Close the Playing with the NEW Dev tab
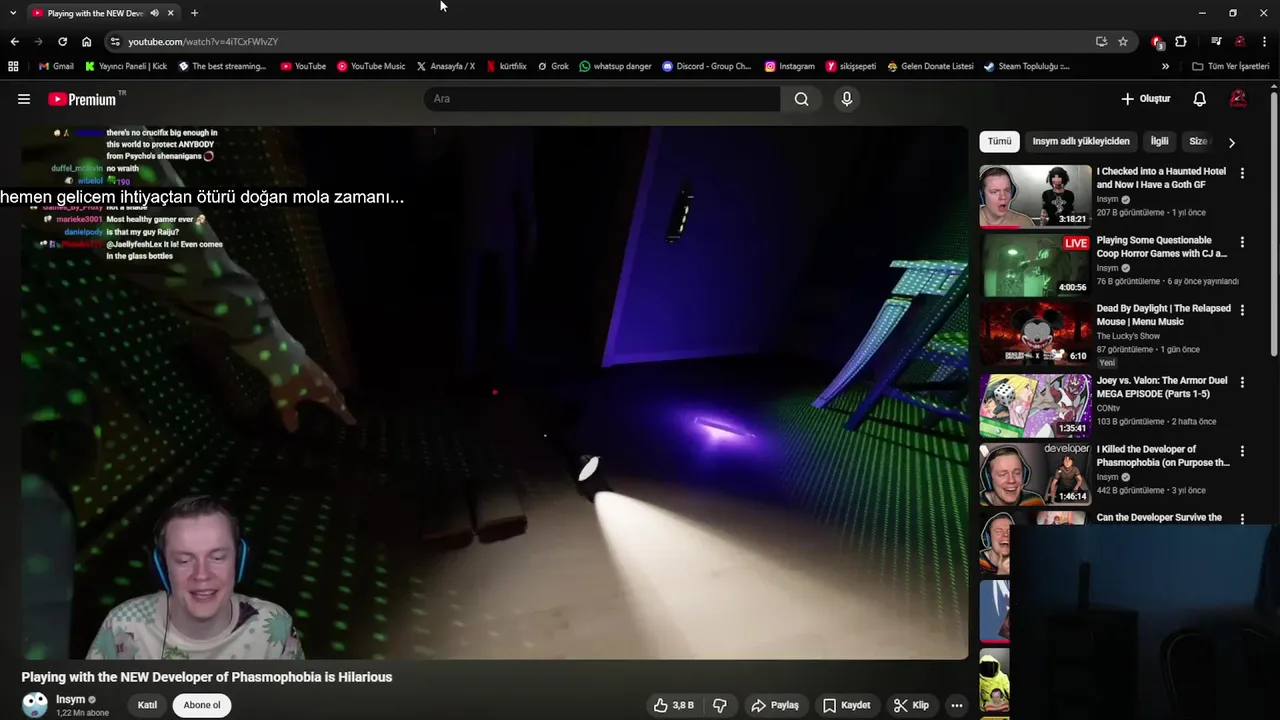This screenshot has width=1280, height=720. click(171, 13)
